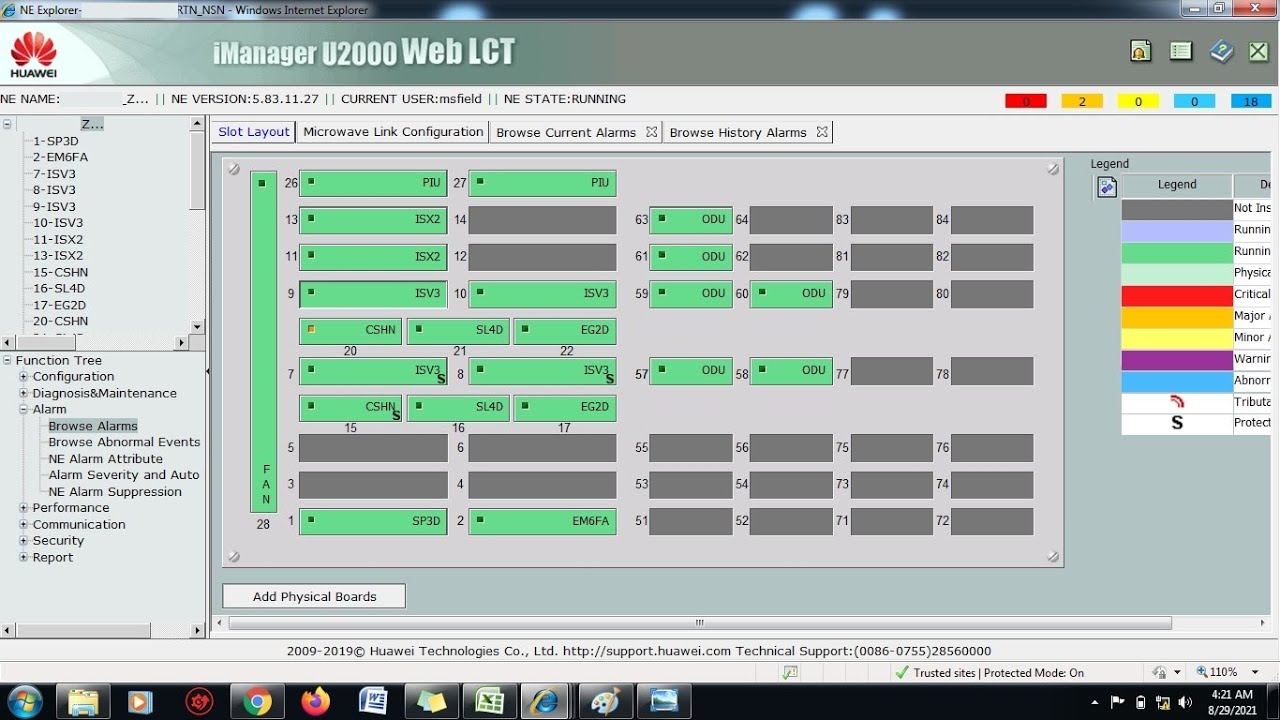Launch Firefox from the taskbar

coord(315,702)
